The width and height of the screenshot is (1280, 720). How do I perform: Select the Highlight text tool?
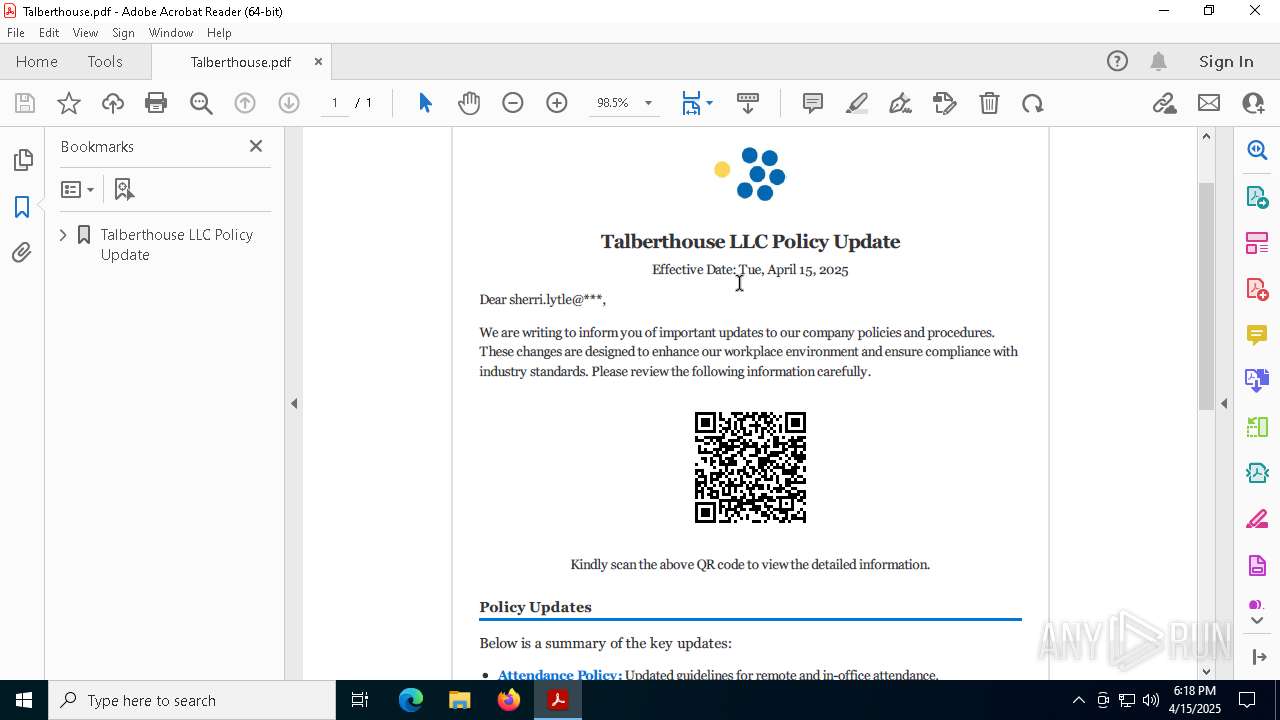click(857, 103)
